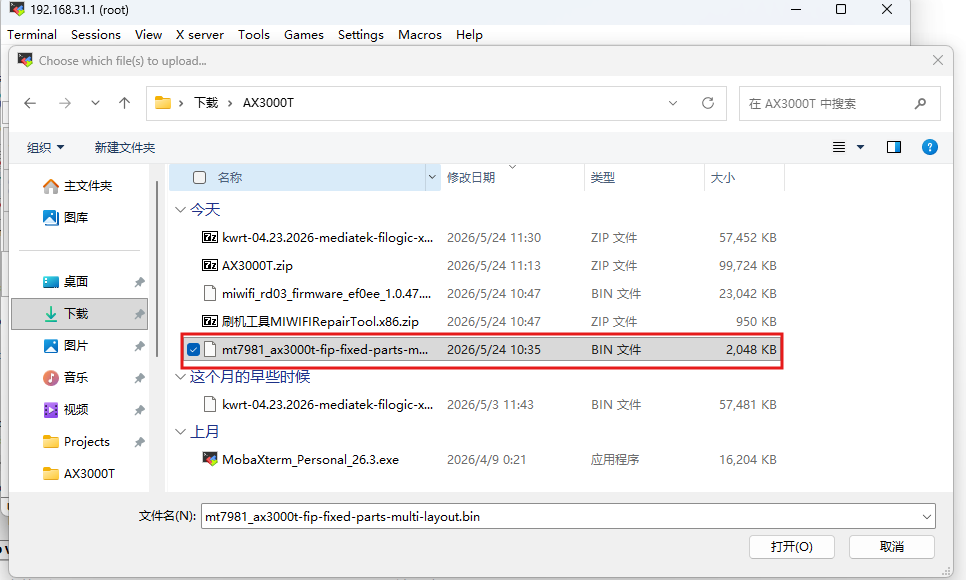Open the 组织 dropdown menu

coord(45,147)
